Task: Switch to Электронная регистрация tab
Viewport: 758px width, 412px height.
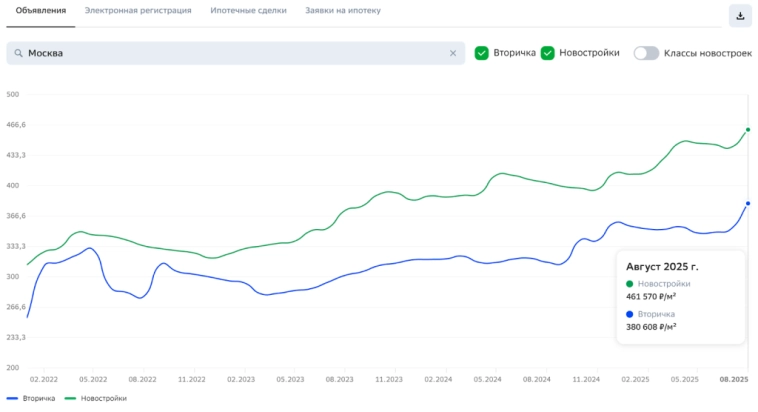Action: coord(138,11)
